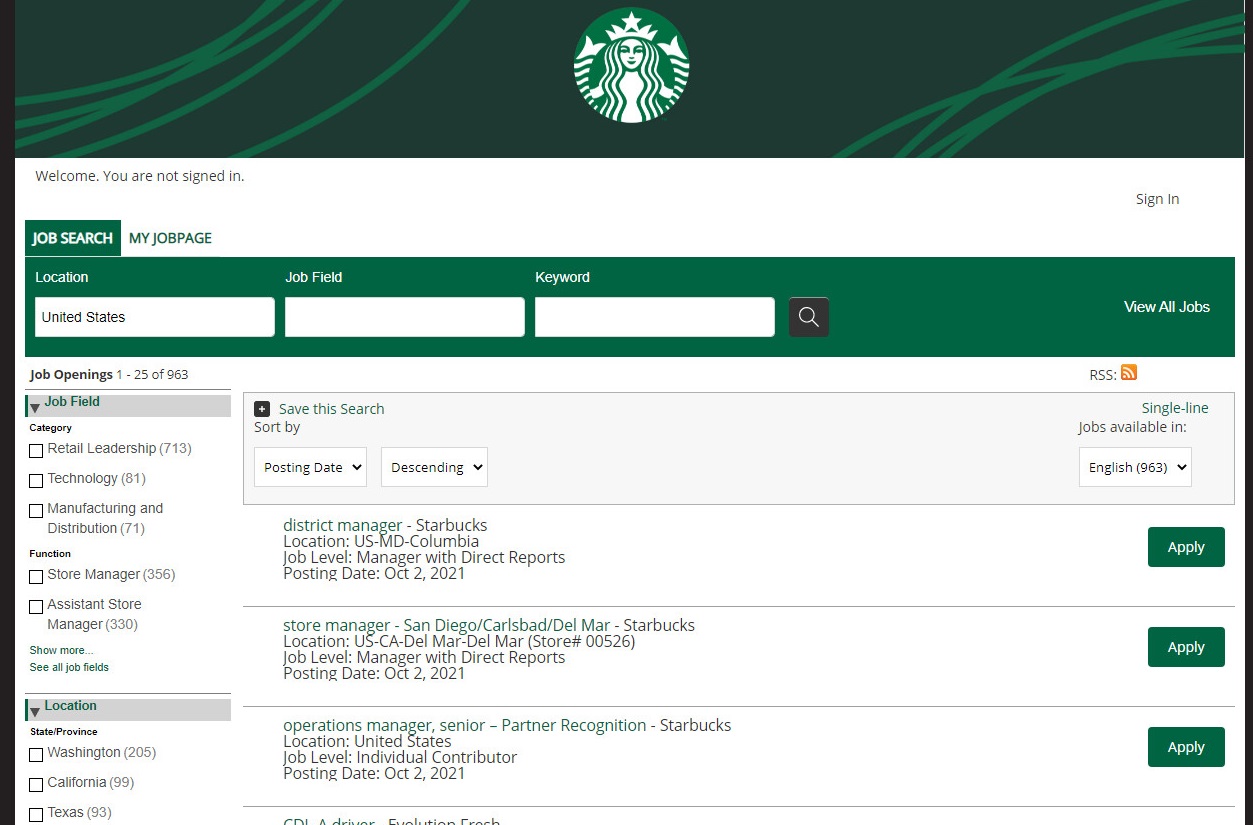Select the Washington state checkbox
Screen dimensions: 1253x825
click(36, 754)
